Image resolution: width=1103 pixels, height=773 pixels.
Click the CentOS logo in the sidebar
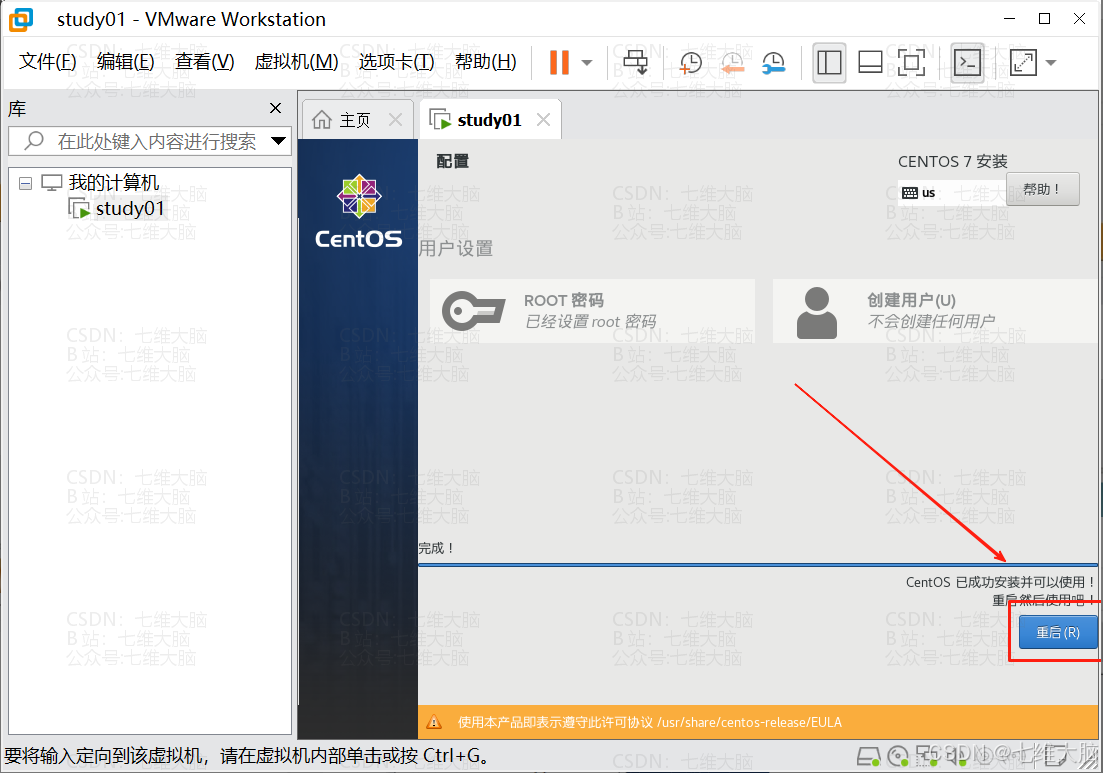coord(359,212)
